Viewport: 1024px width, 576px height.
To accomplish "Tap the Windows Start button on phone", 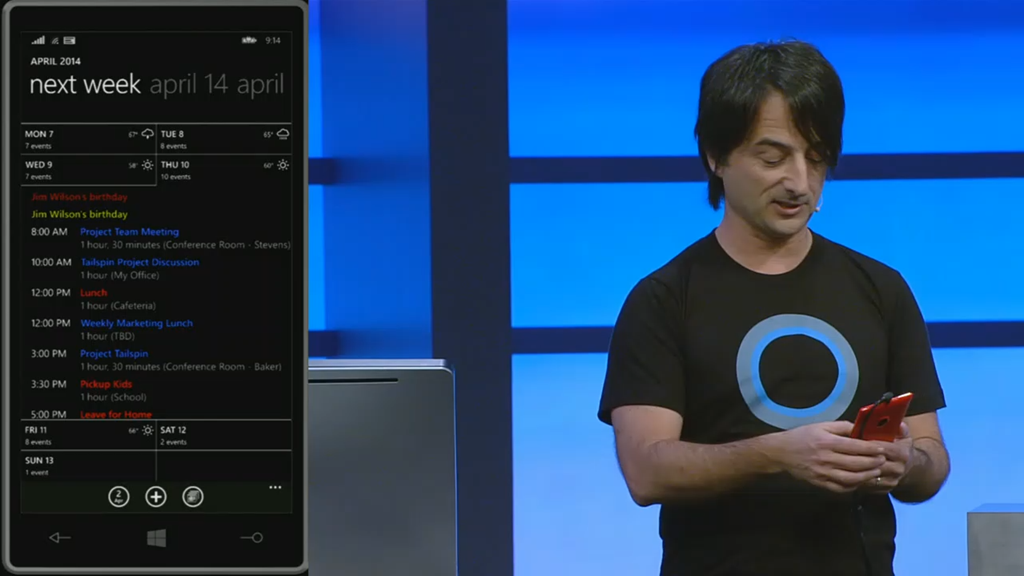I will pyautogui.click(x=156, y=538).
